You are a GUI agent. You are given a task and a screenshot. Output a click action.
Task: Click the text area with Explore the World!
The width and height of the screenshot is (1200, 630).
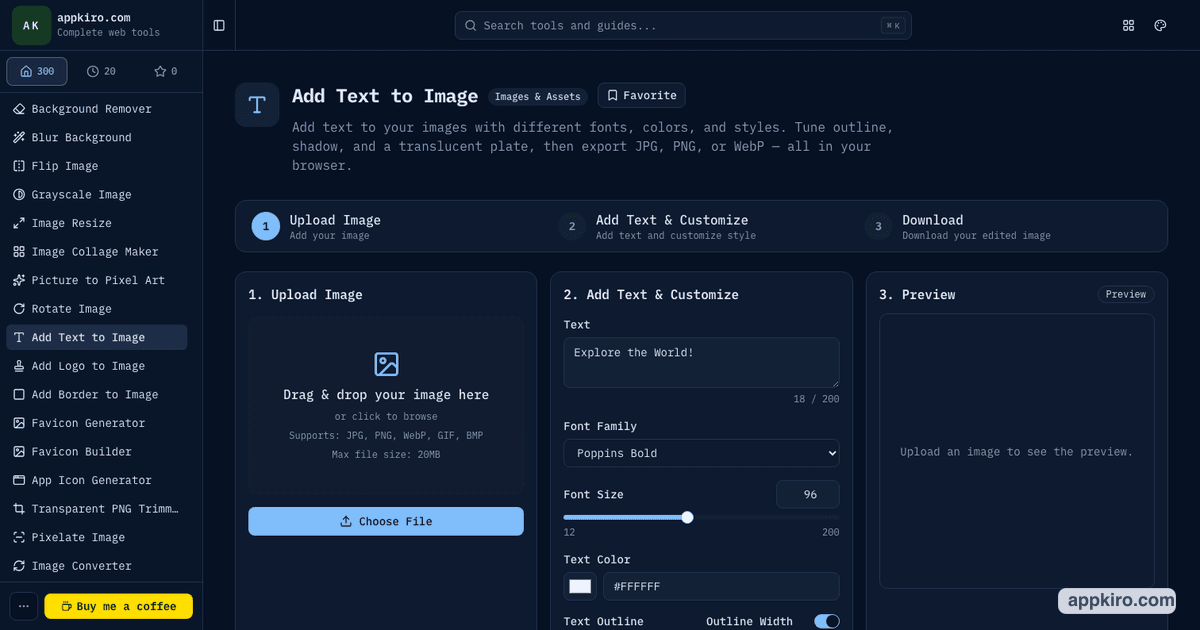[701, 362]
